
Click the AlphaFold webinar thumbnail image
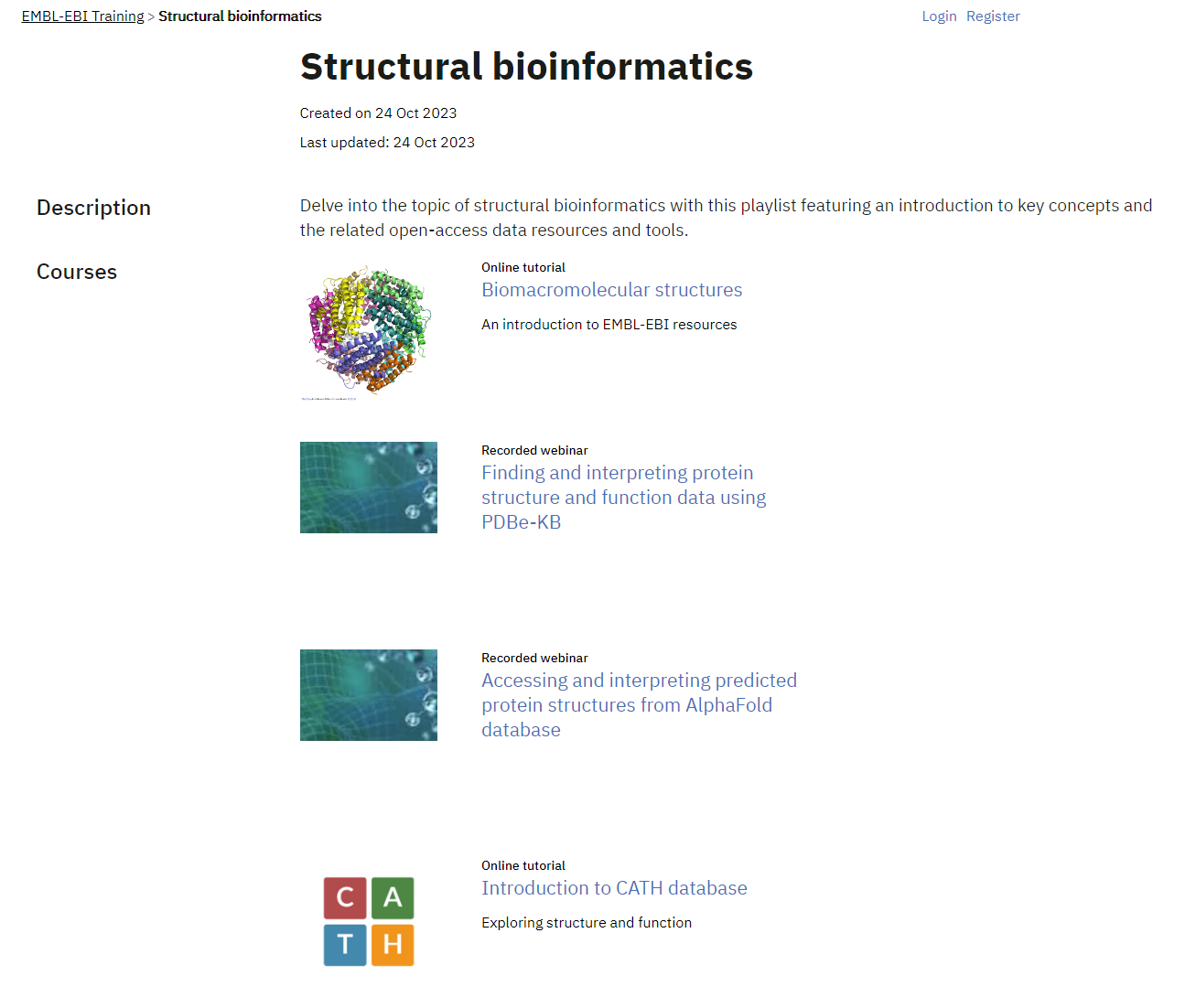(x=368, y=695)
